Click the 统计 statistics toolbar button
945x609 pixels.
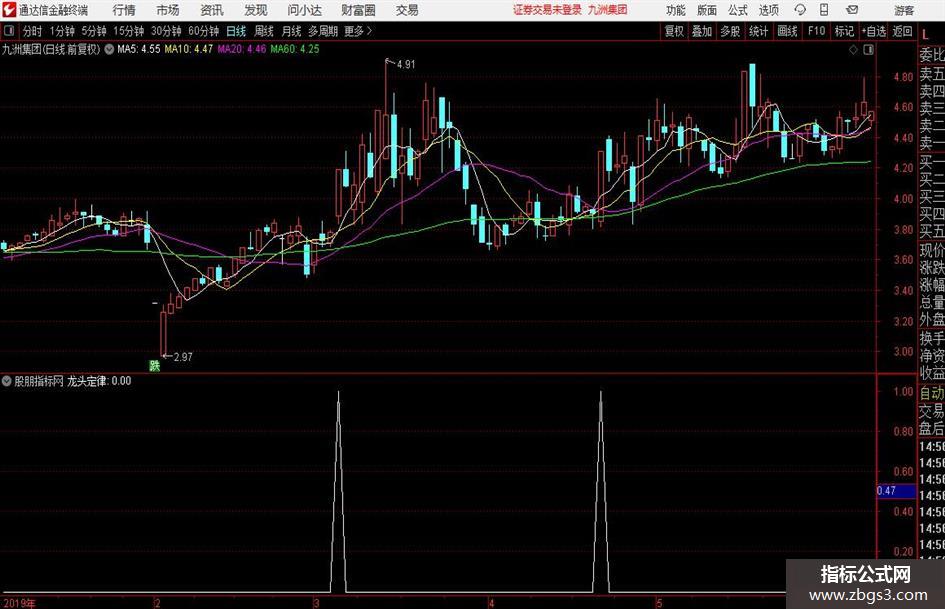pos(758,31)
